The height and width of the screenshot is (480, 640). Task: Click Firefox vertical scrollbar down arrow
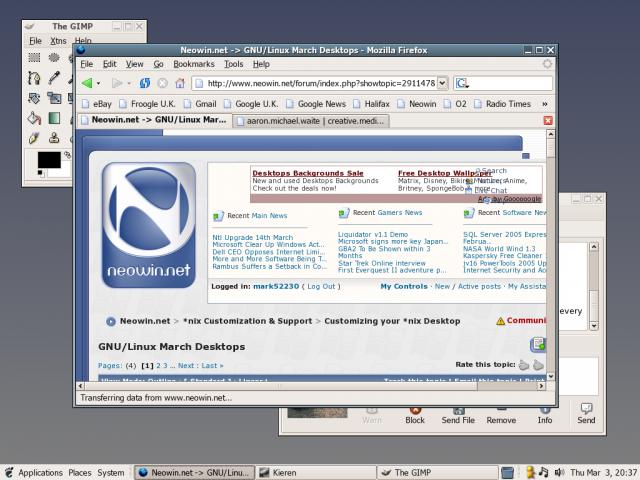click(x=550, y=376)
